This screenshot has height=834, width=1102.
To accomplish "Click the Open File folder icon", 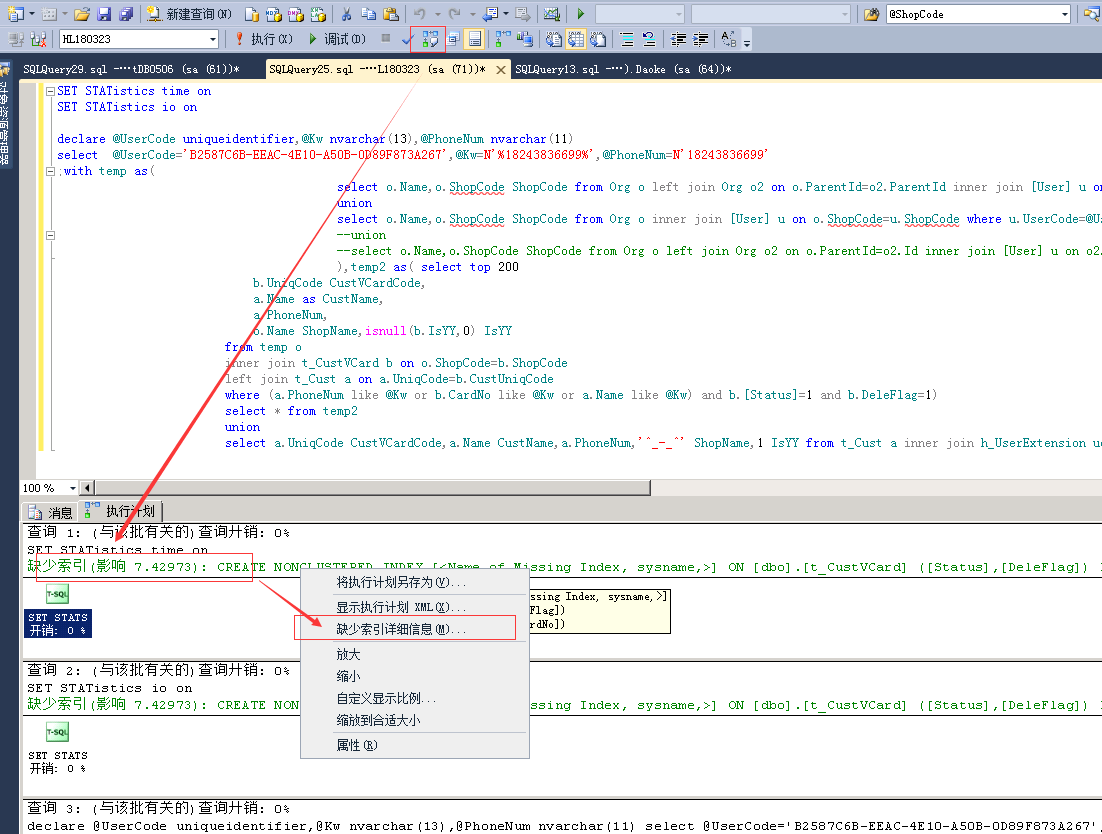I will point(82,14).
